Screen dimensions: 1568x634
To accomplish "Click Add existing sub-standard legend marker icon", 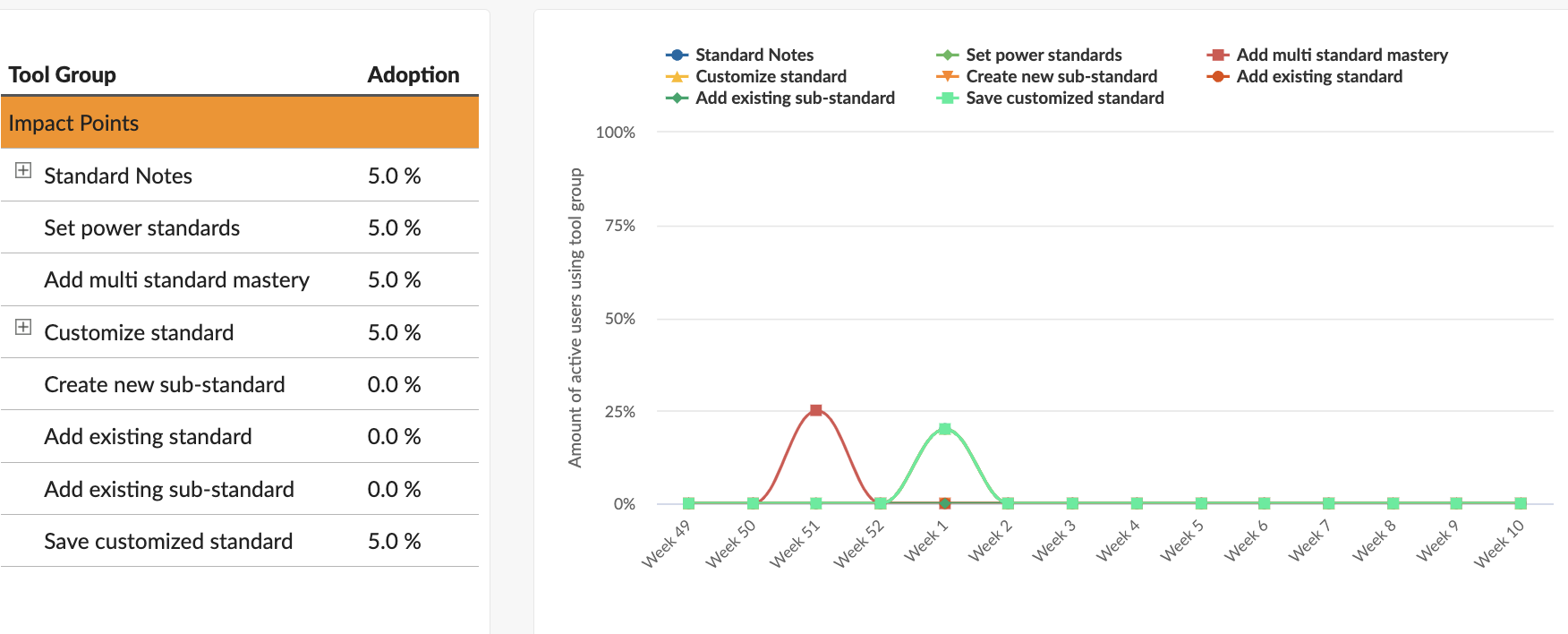I will tap(677, 99).
